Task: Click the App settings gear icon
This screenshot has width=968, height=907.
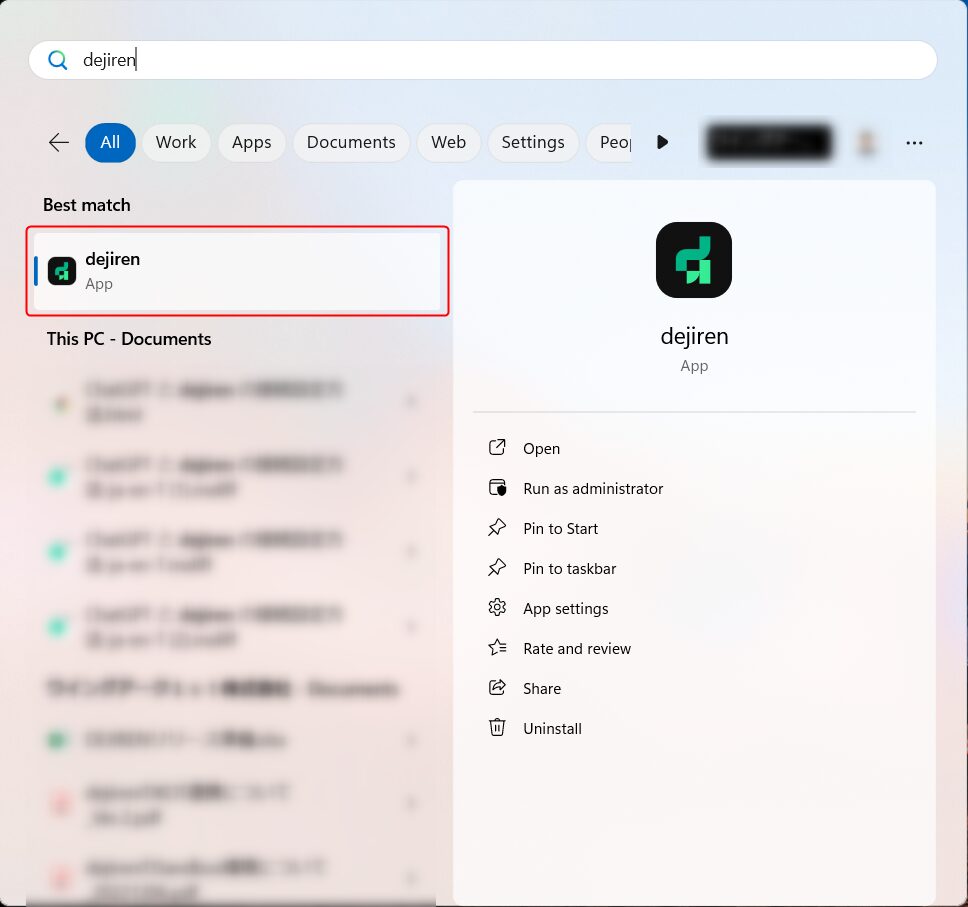Action: click(497, 608)
